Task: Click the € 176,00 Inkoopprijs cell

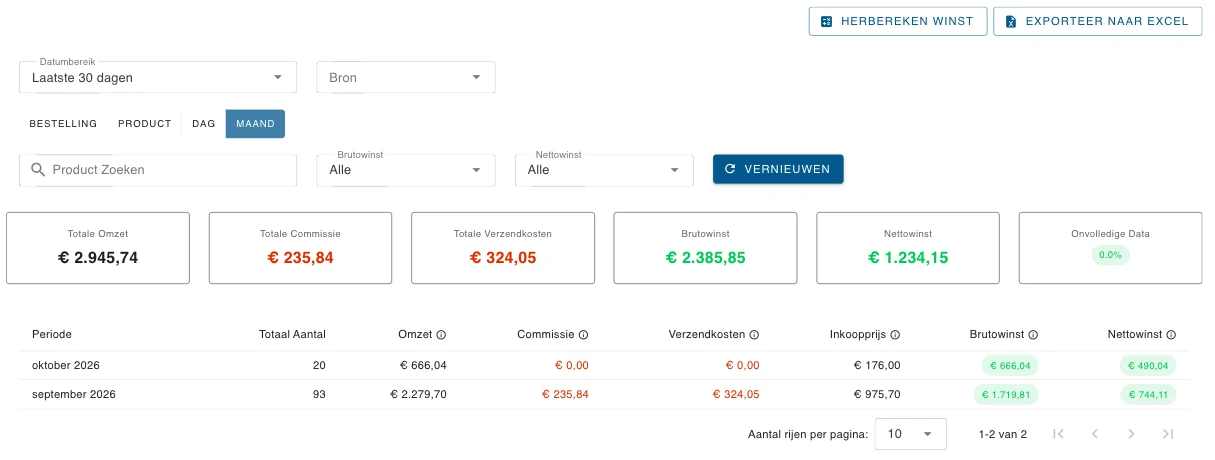Action: [x=877, y=365]
